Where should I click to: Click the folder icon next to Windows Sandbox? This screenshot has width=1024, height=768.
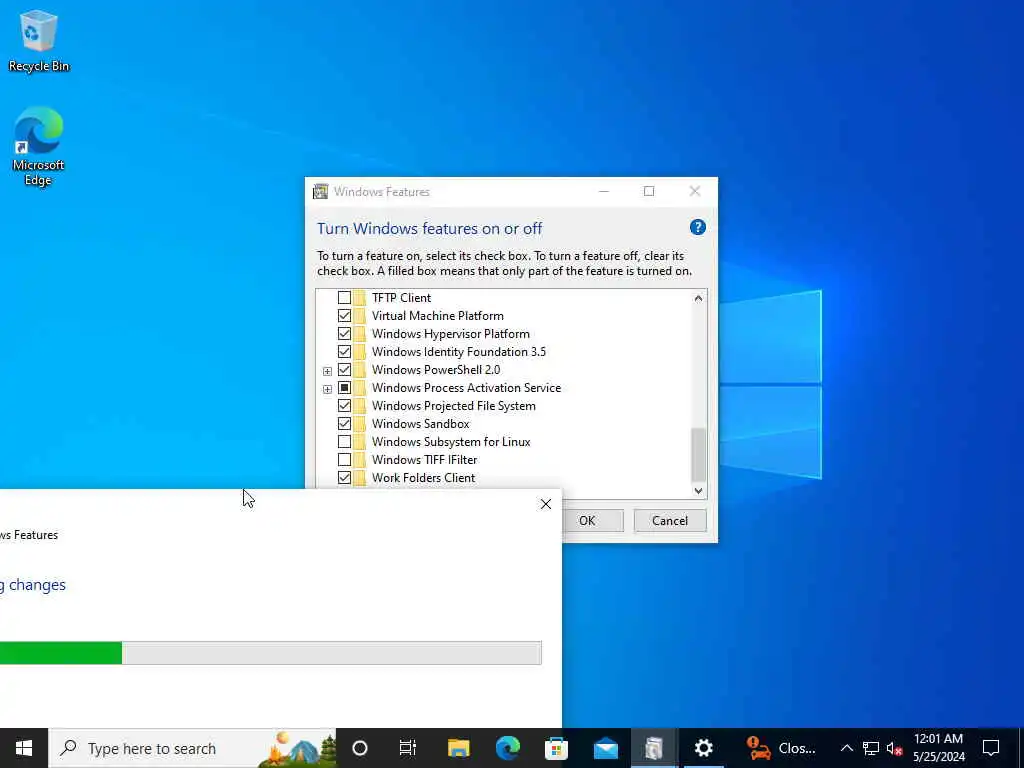pos(360,424)
